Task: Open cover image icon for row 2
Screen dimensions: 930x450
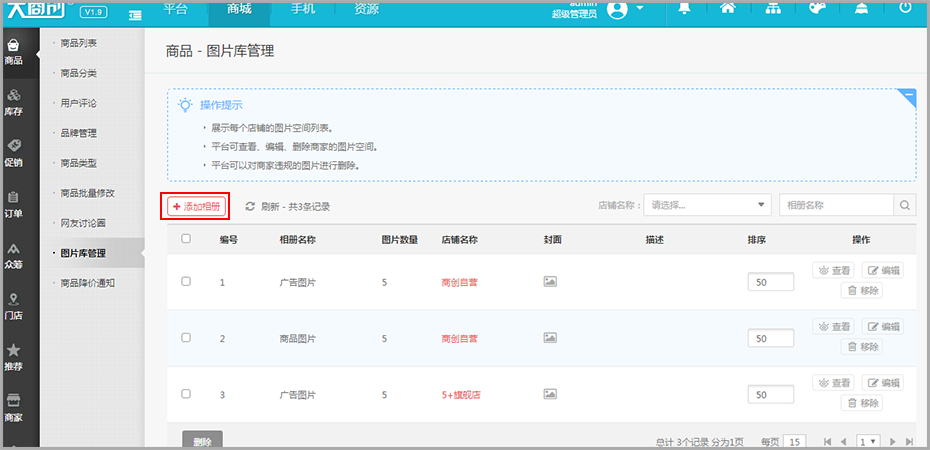Action: click(550, 338)
